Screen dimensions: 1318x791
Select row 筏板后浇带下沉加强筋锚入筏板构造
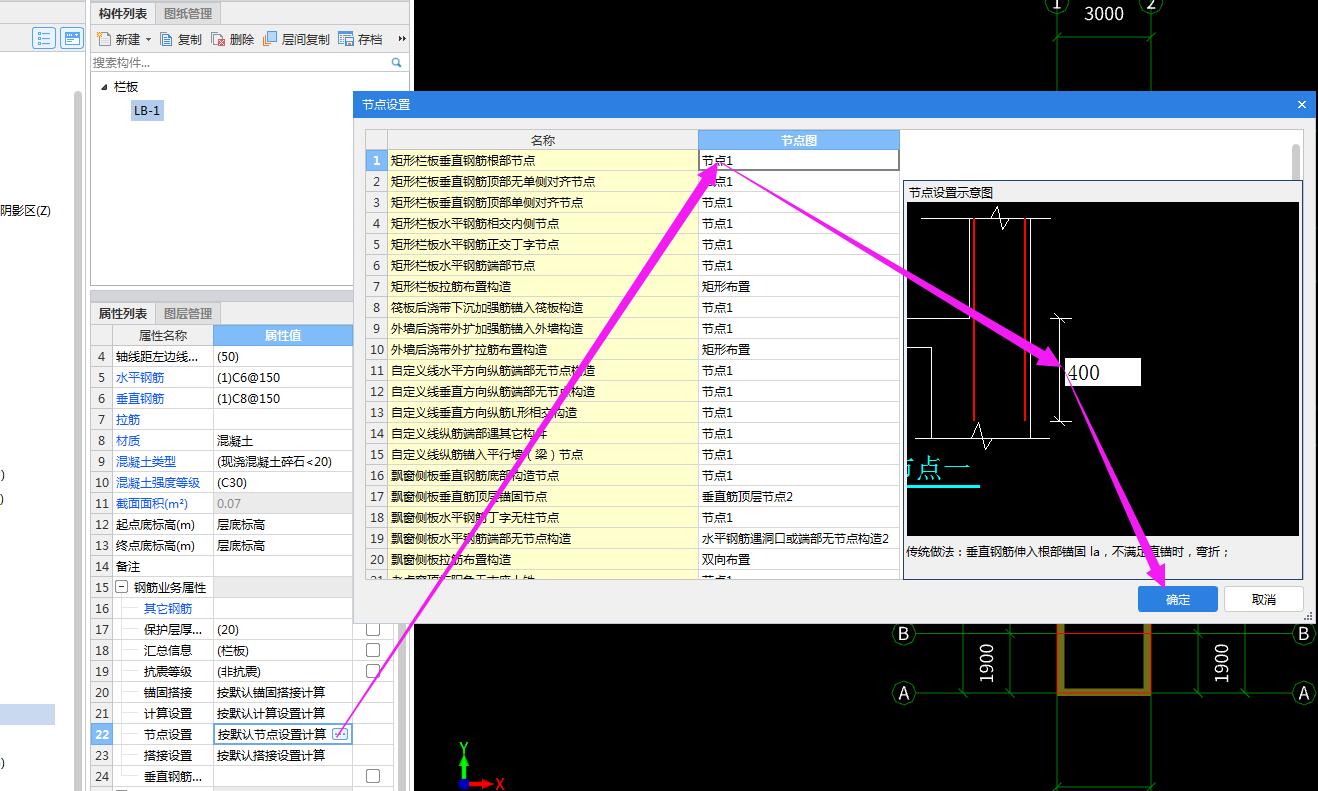pyautogui.click(x=543, y=308)
